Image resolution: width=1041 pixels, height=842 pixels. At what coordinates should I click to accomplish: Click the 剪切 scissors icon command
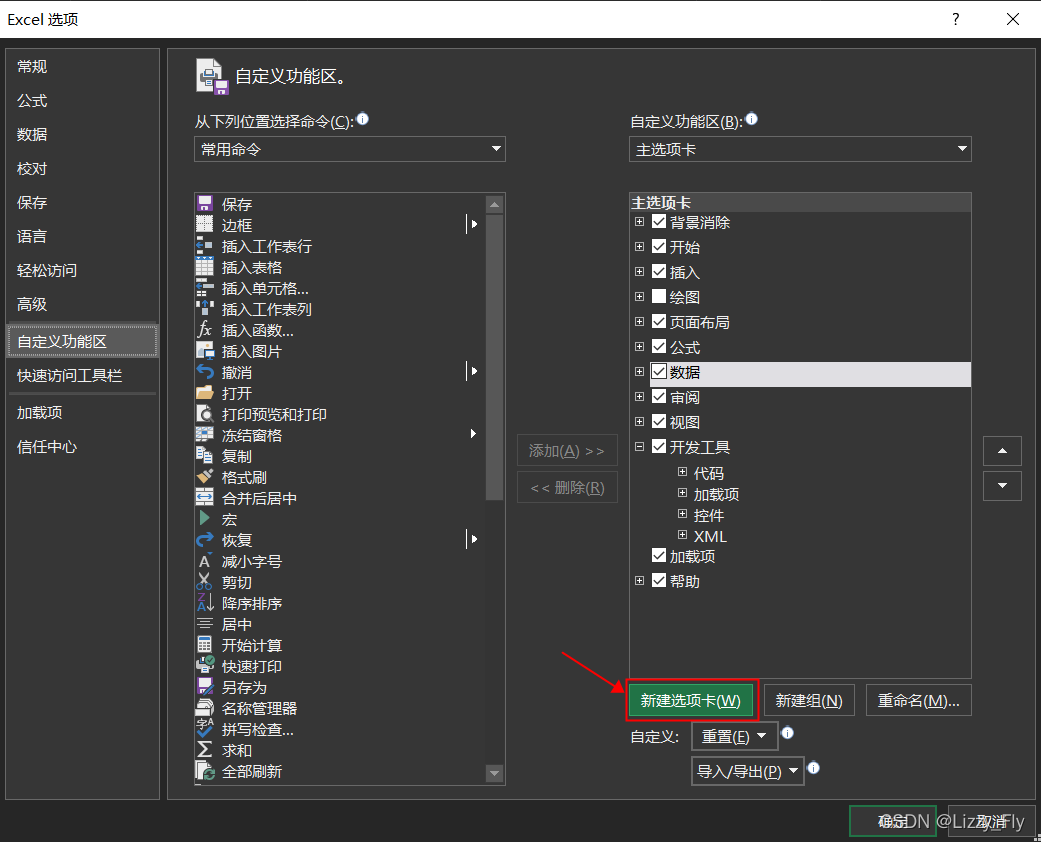click(207, 581)
